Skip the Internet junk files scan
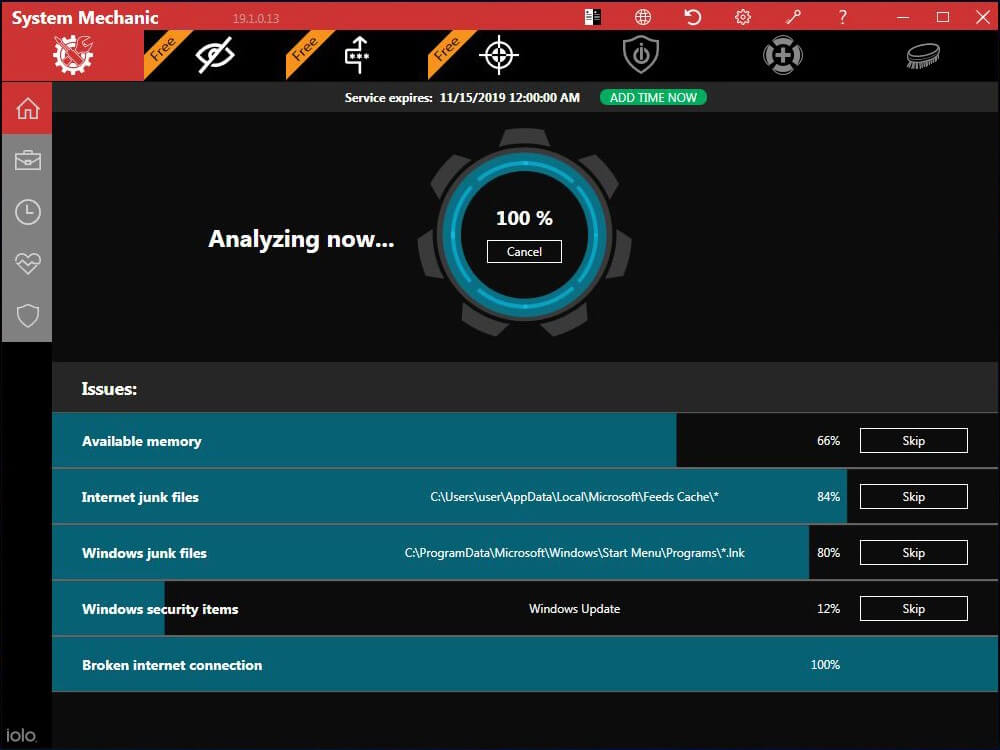1000x750 pixels. [913, 497]
